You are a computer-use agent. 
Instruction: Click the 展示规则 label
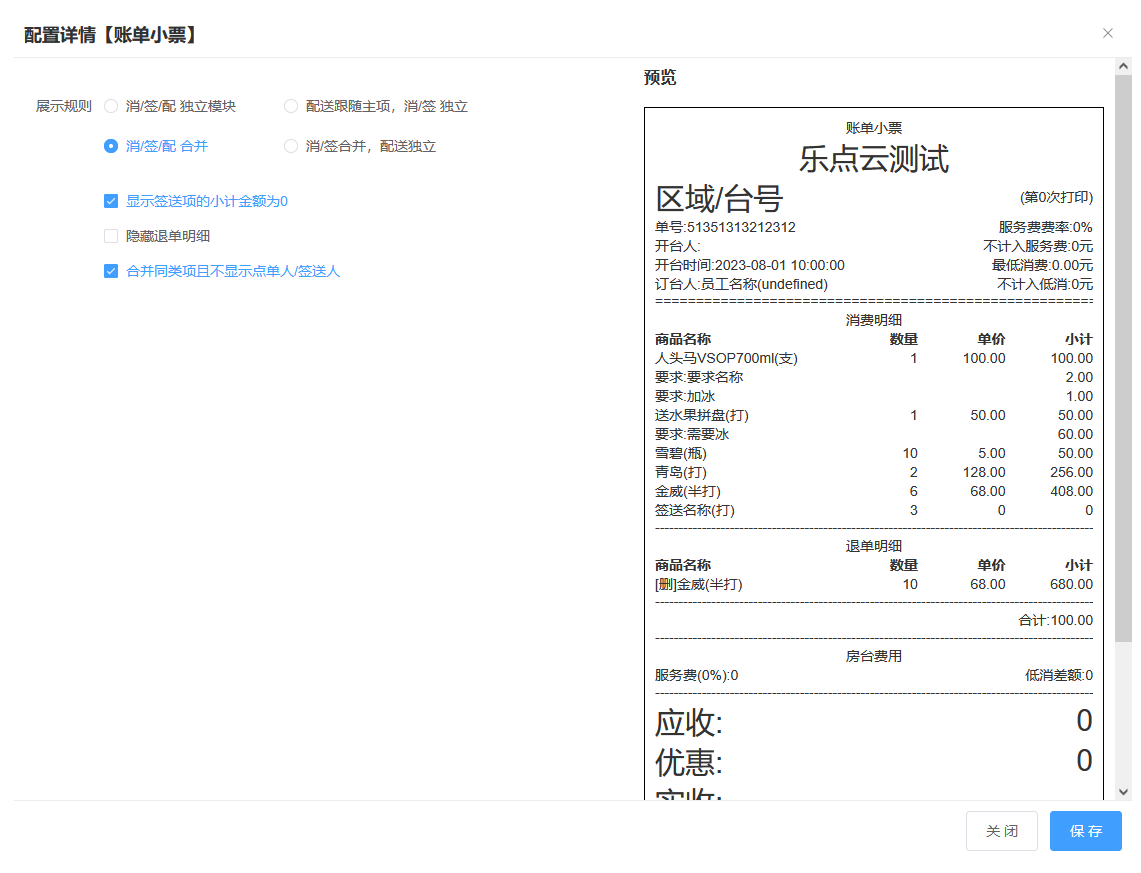point(64,106)
